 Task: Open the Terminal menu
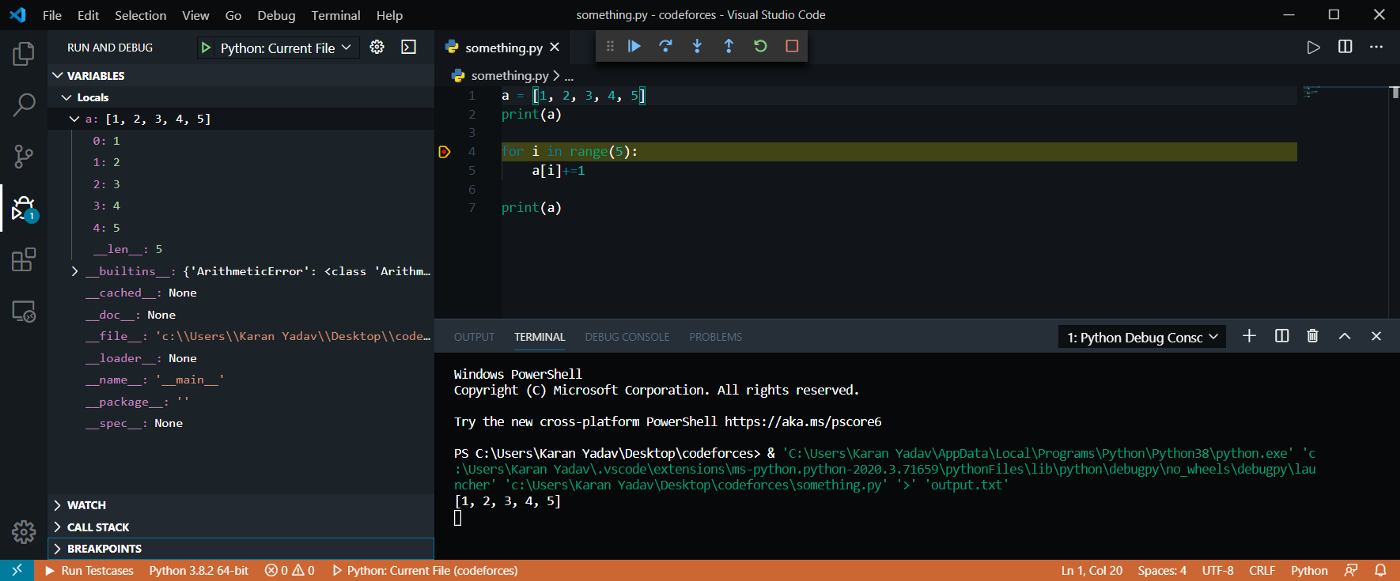335,15
